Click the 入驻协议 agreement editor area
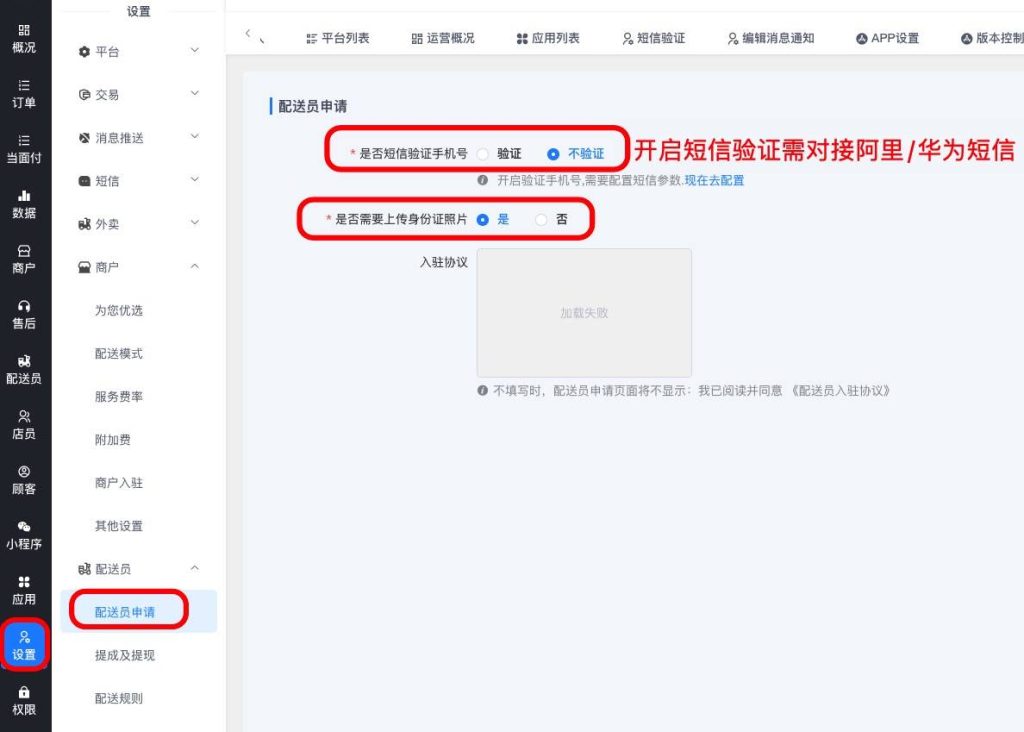The height and width of the screenshot is (732, 1024). pyautogui.click(x=584, y=313)
